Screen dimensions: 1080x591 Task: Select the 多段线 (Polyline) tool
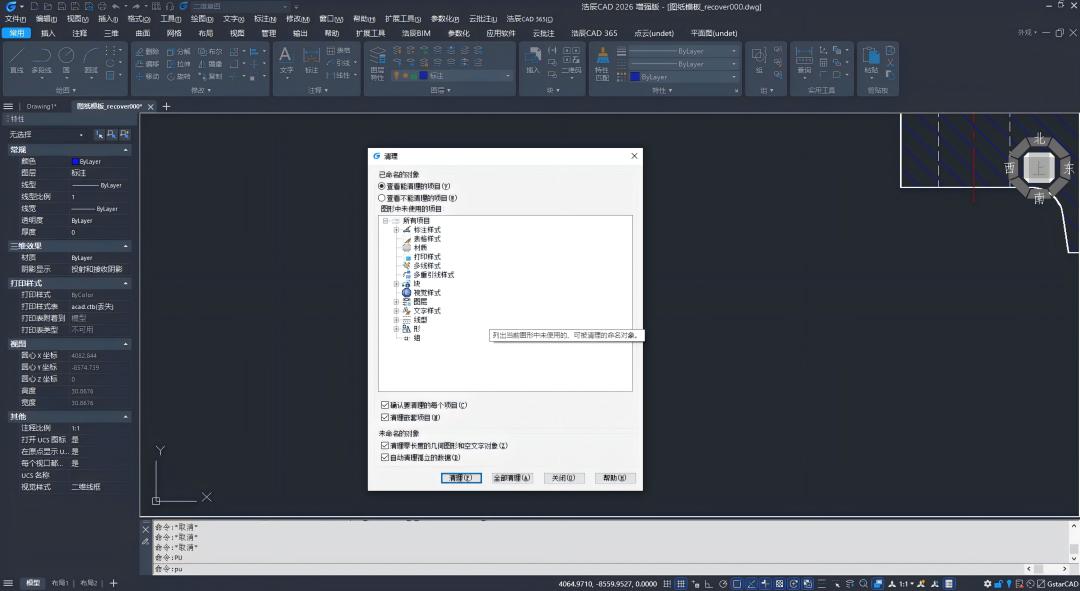(41, 61)
